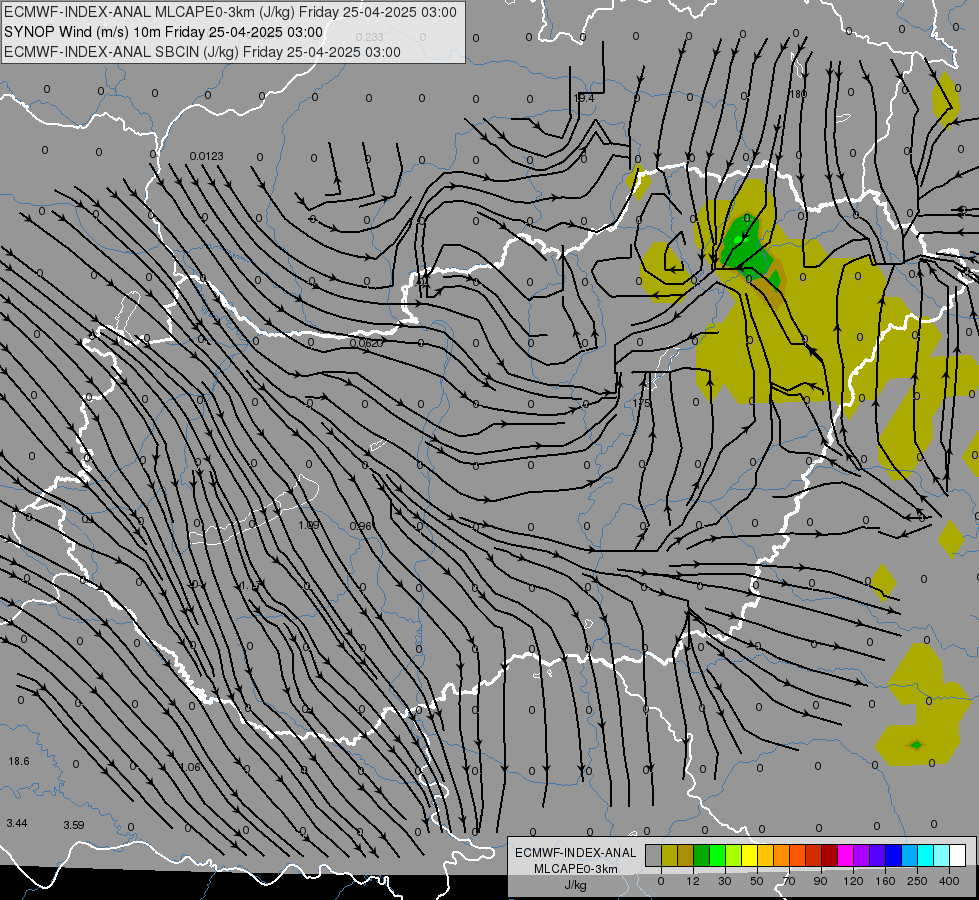The height and width of the screenshot is (900, 979).
Task: Click the legend tick label 250
Action: point(917,881)
